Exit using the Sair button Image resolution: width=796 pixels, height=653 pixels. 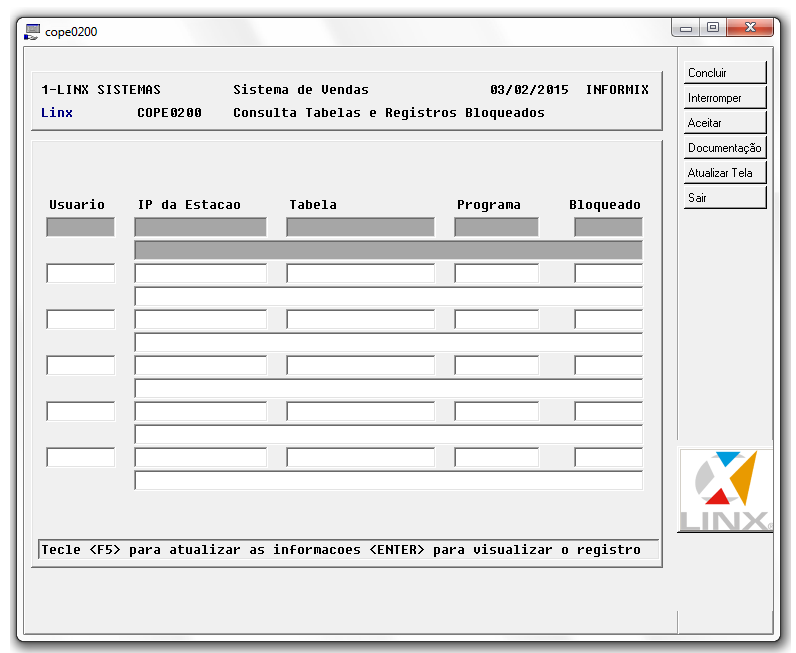click(724, 197)
